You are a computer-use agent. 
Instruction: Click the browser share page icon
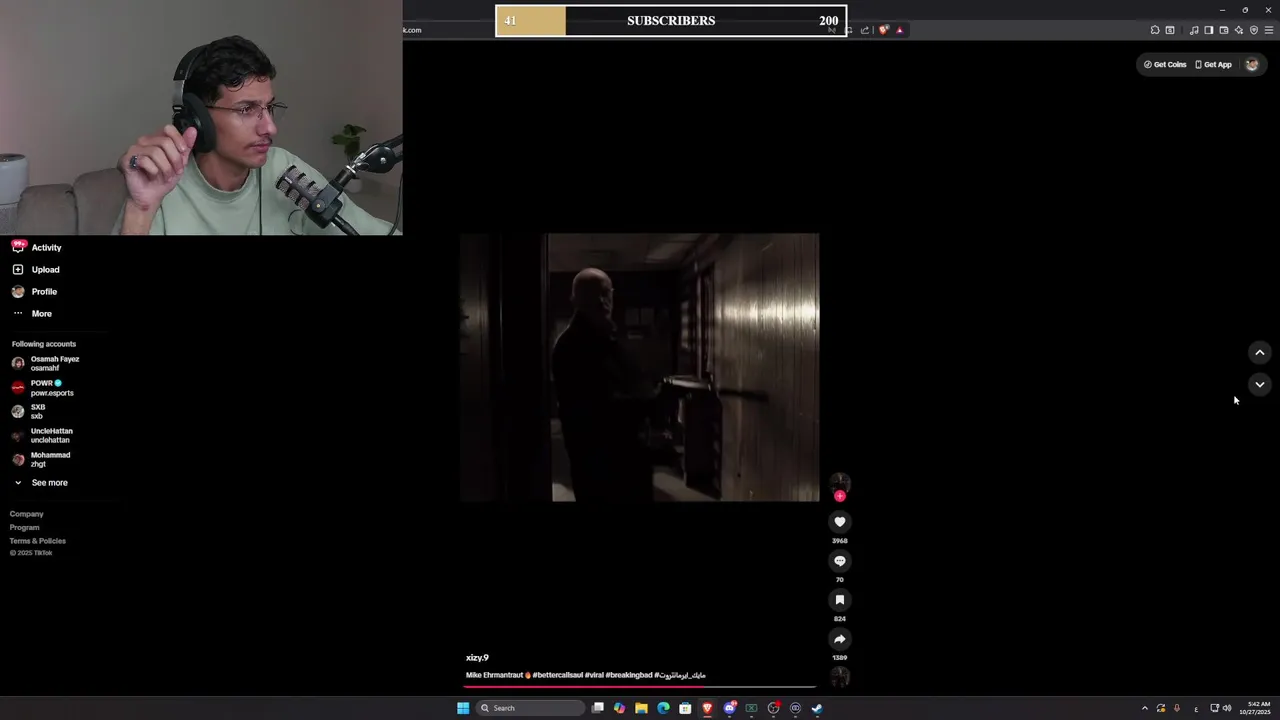pos(865,30)
